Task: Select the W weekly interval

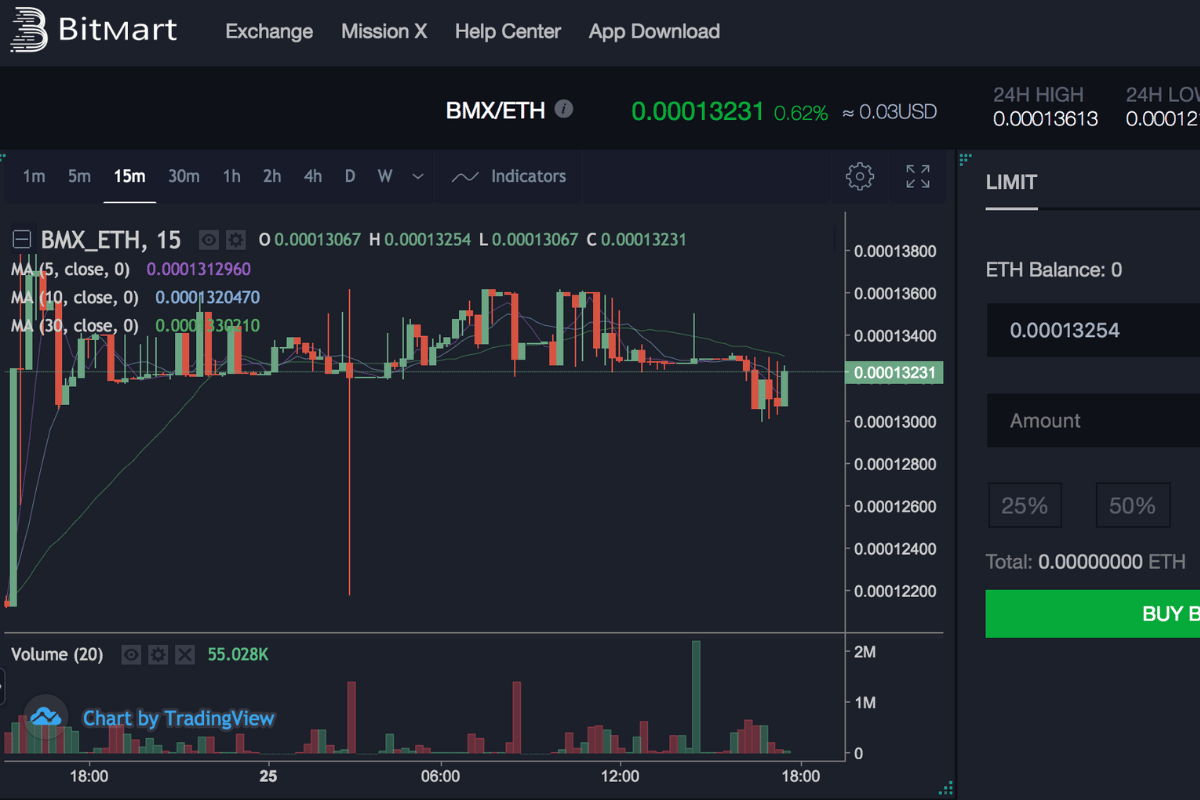Action: 385,176
